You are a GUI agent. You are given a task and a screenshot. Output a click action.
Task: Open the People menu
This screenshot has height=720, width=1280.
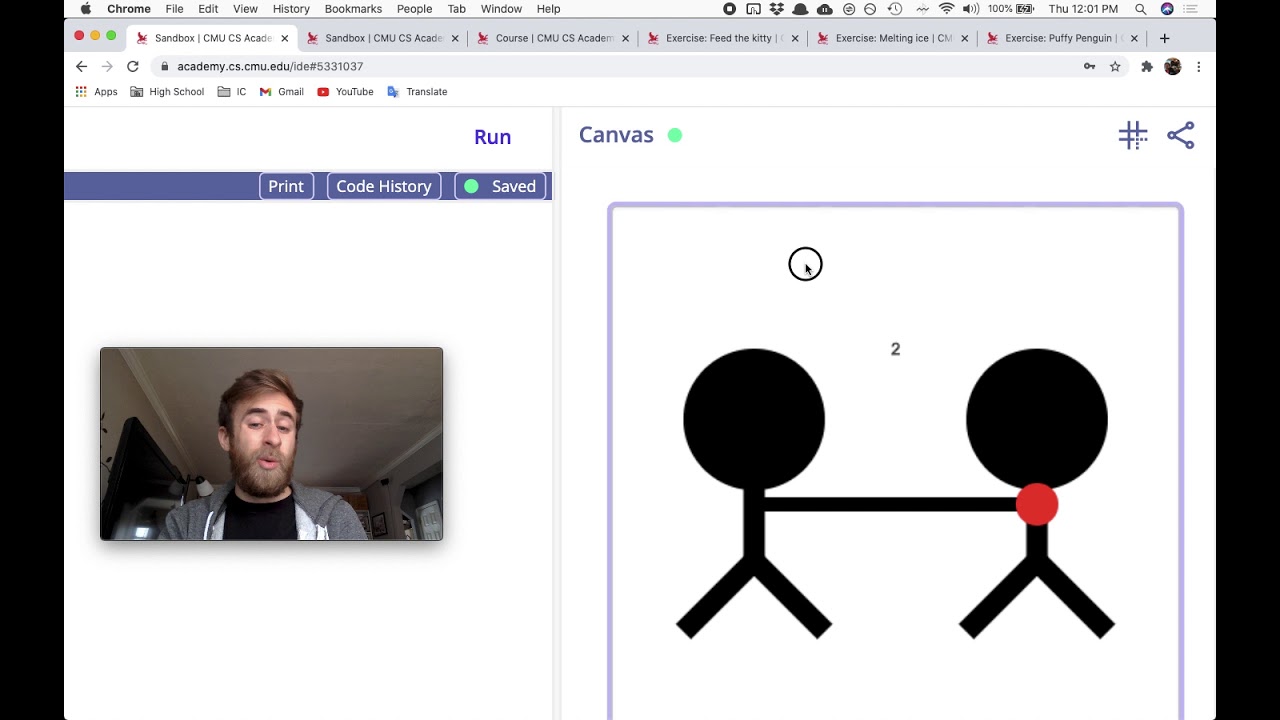414,9
